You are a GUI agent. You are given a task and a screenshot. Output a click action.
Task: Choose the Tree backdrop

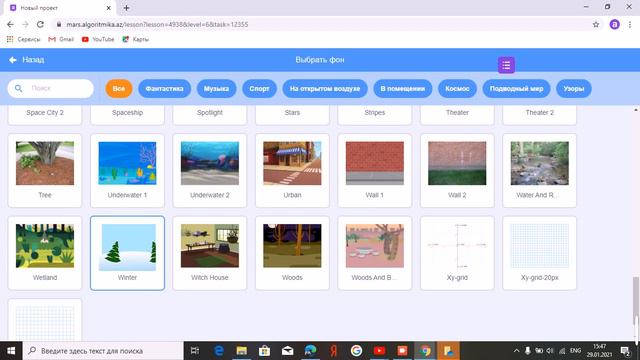pyautogui.click(x=45, y=171)
